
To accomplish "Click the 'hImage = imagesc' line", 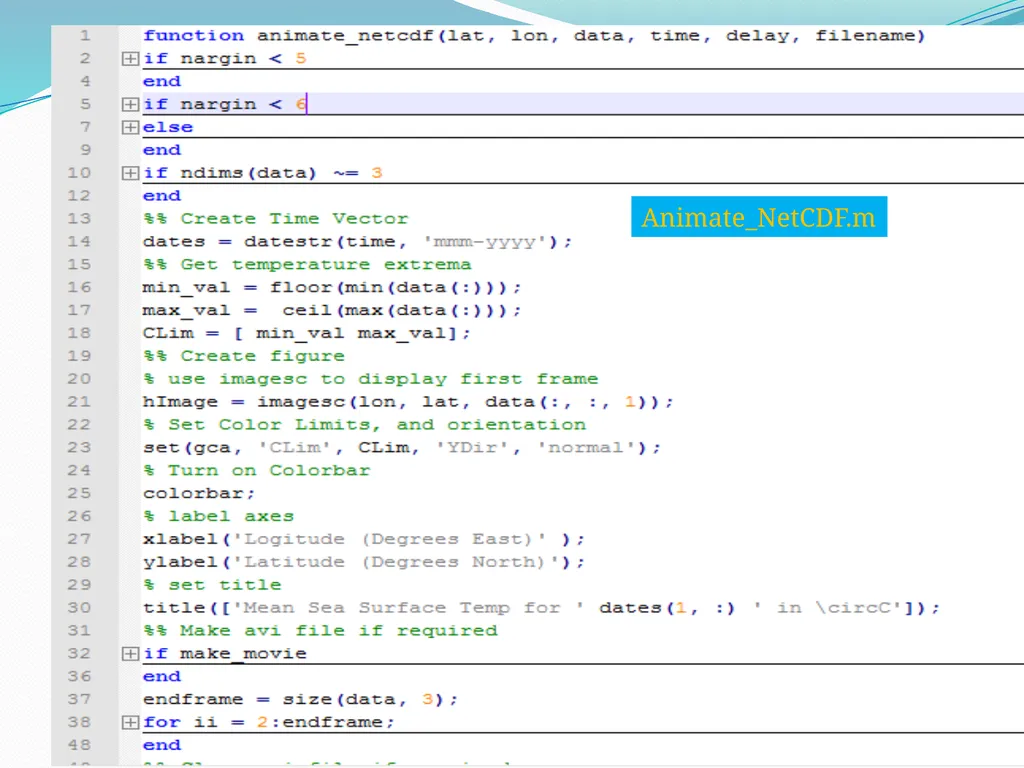I will (408, 402).
